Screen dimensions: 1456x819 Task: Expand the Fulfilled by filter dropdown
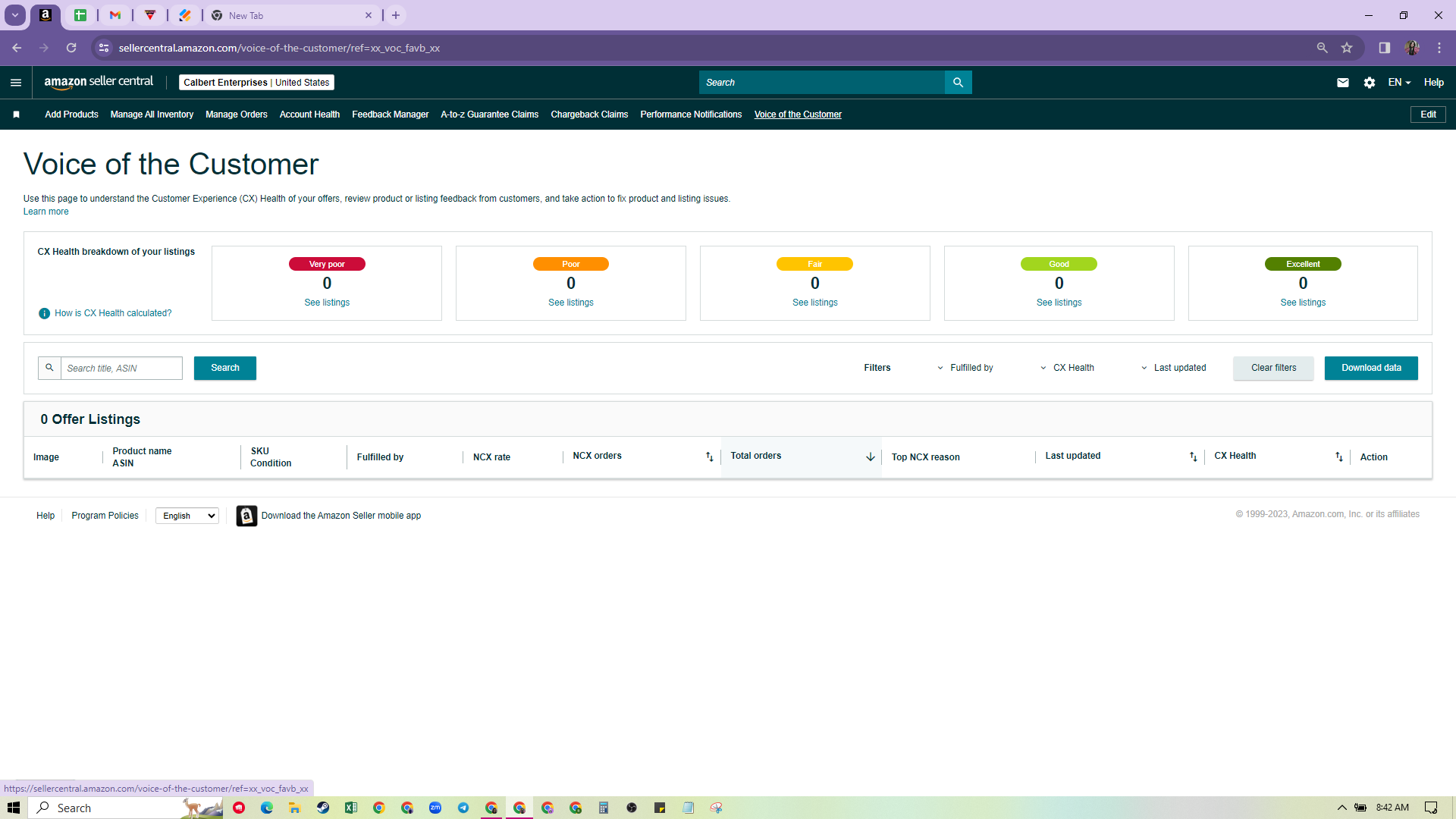click(x=965, y=368)
